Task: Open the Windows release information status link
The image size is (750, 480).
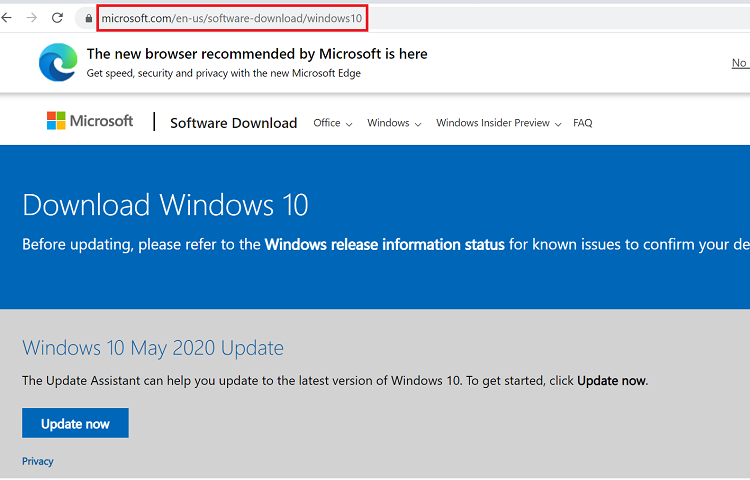Action: 384,244
